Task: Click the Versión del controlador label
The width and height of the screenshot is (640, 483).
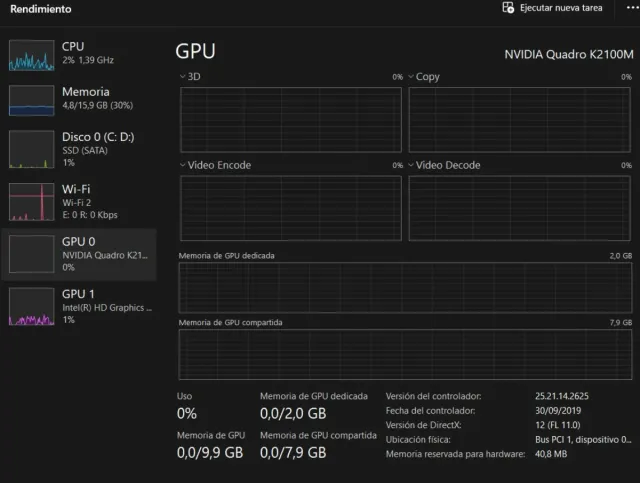Action: coord(433,396)
